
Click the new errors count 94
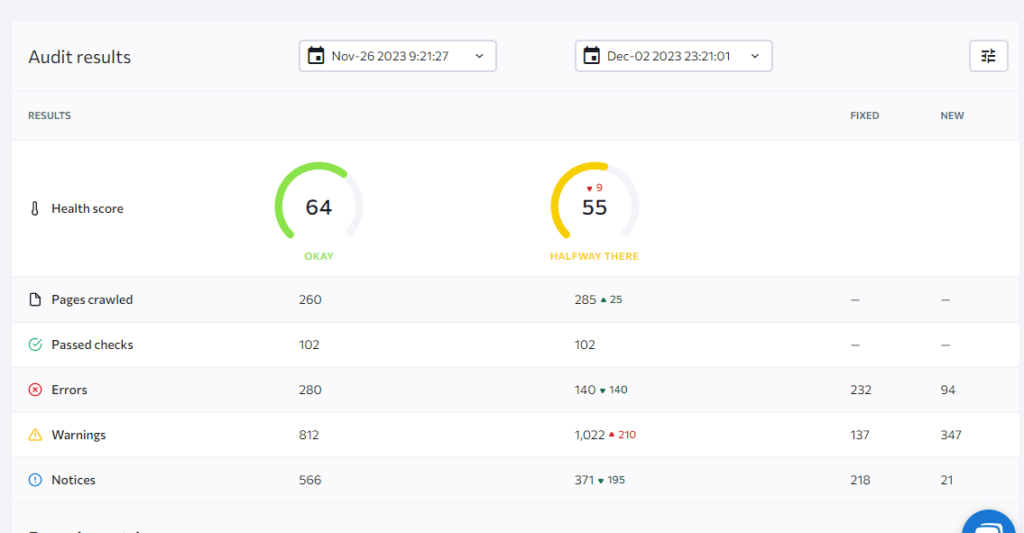pos(948,389)
